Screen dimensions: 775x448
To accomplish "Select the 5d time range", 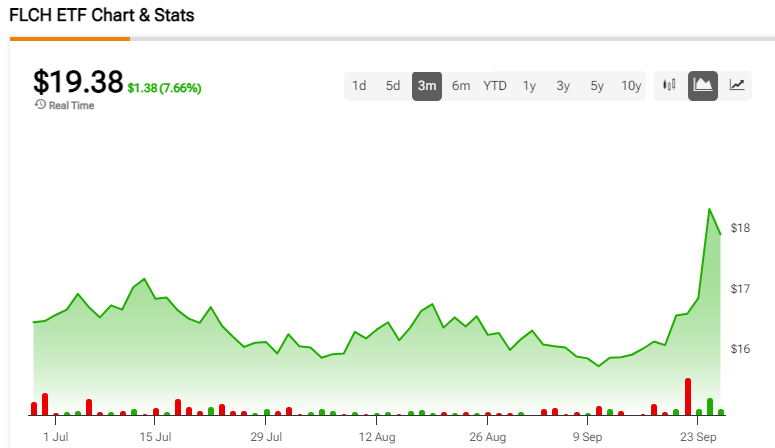I will [393, 86].
